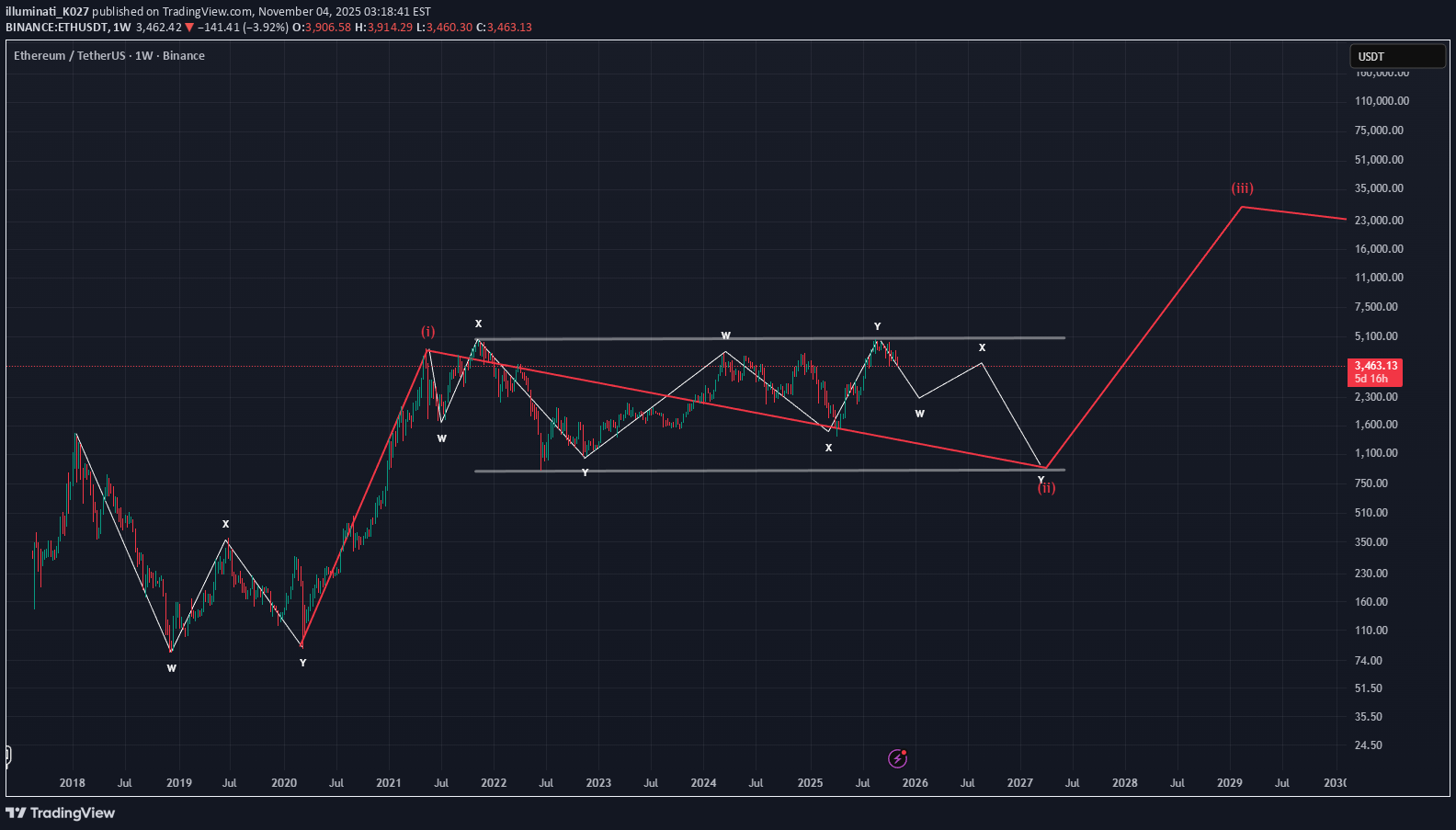The image size is (1456, 830).
Task: Click the TradingView logo at bottom left
Action: (x=61, y=813)
